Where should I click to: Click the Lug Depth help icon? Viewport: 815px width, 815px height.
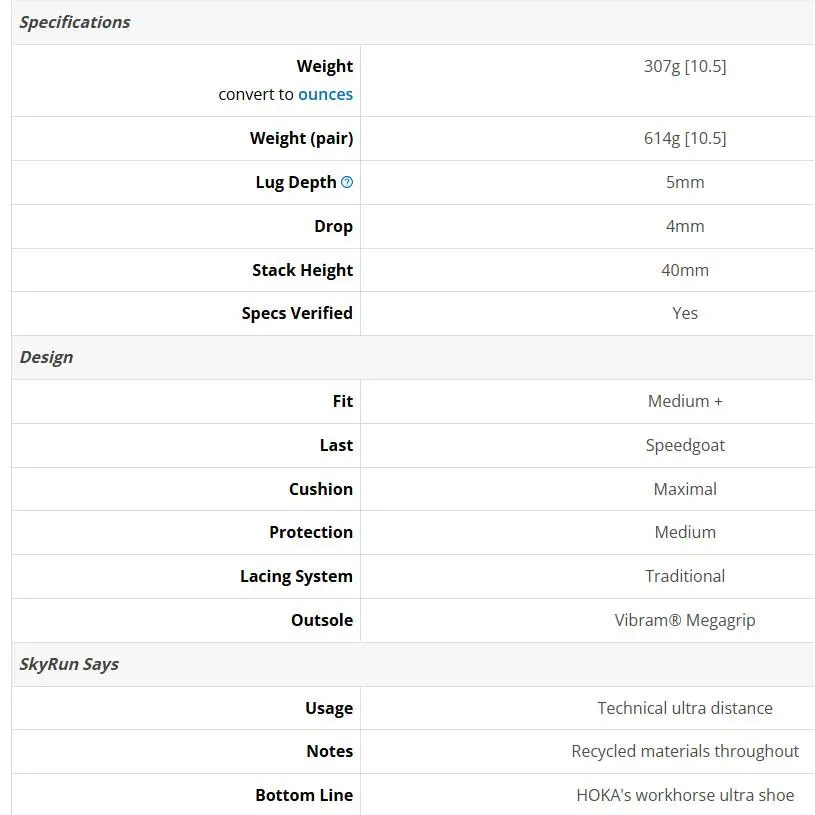(x=347, y=182)
